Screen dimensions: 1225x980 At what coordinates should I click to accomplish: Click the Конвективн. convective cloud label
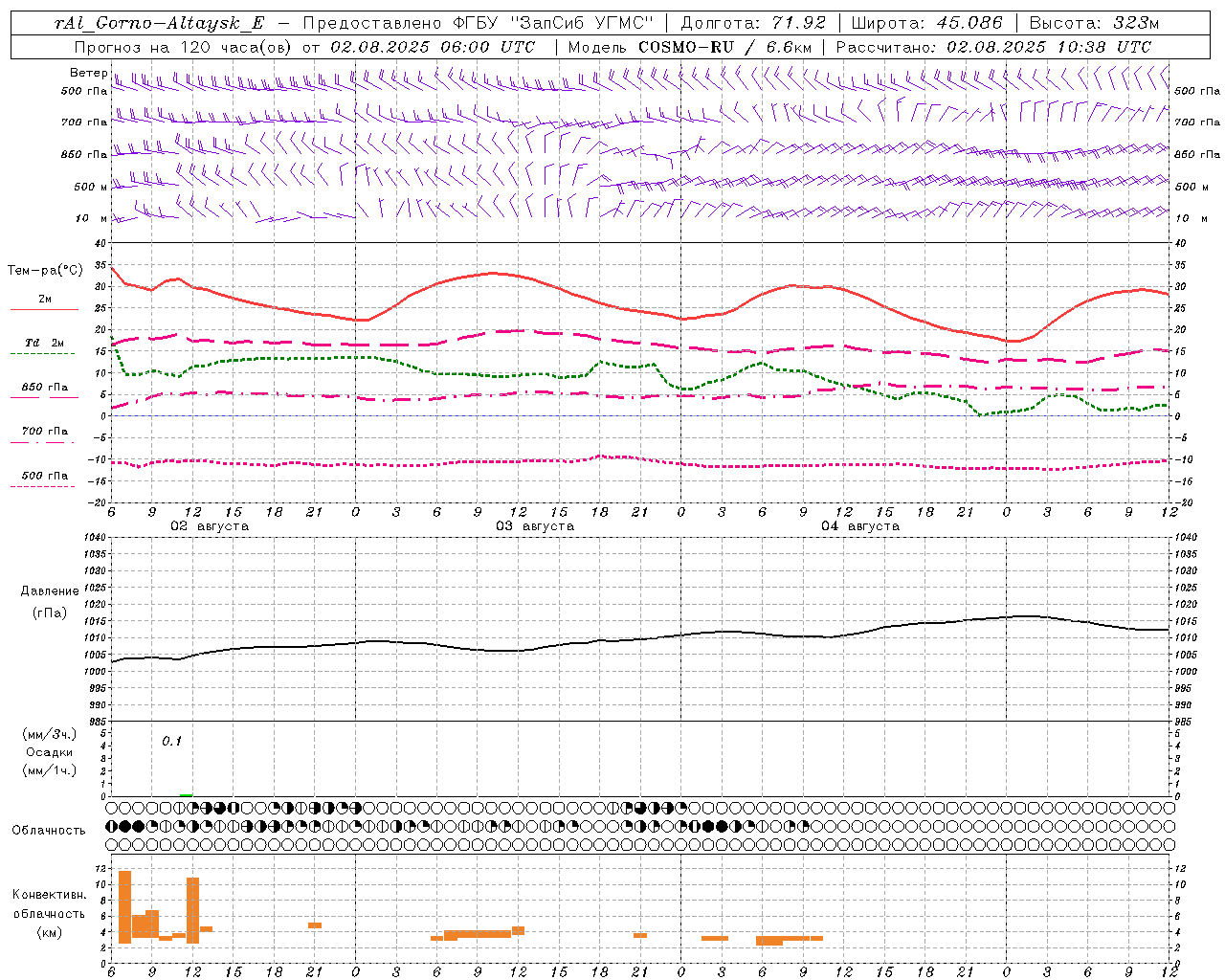tap(50, 895)
